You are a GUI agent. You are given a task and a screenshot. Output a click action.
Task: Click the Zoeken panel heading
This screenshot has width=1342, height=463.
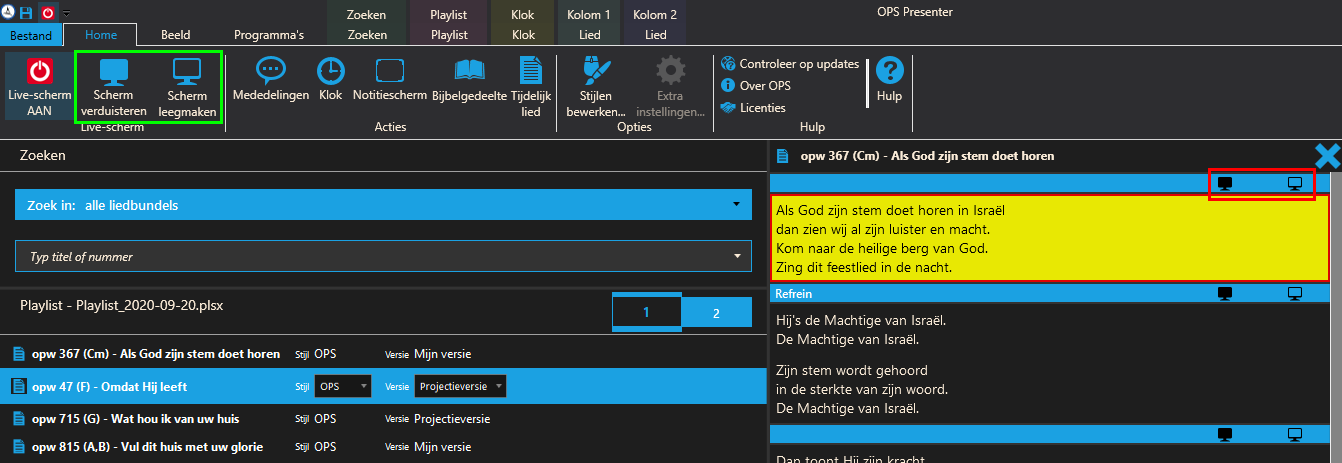click(42, 155)
